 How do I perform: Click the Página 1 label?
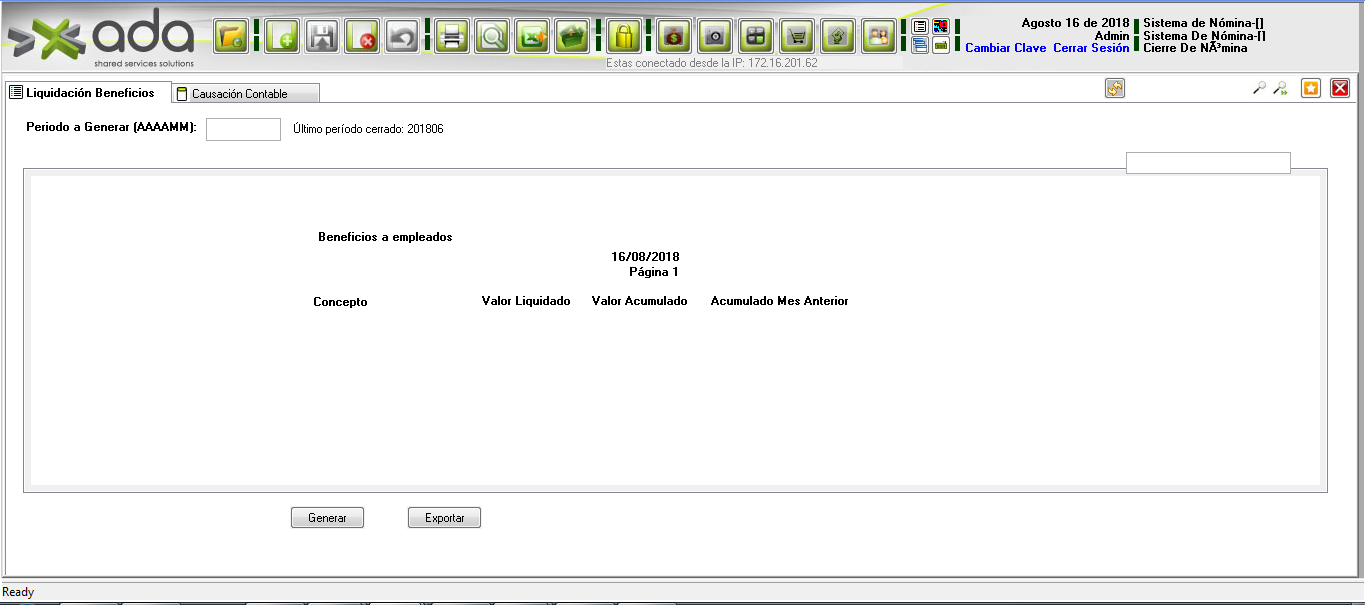[x=654, y=272]
